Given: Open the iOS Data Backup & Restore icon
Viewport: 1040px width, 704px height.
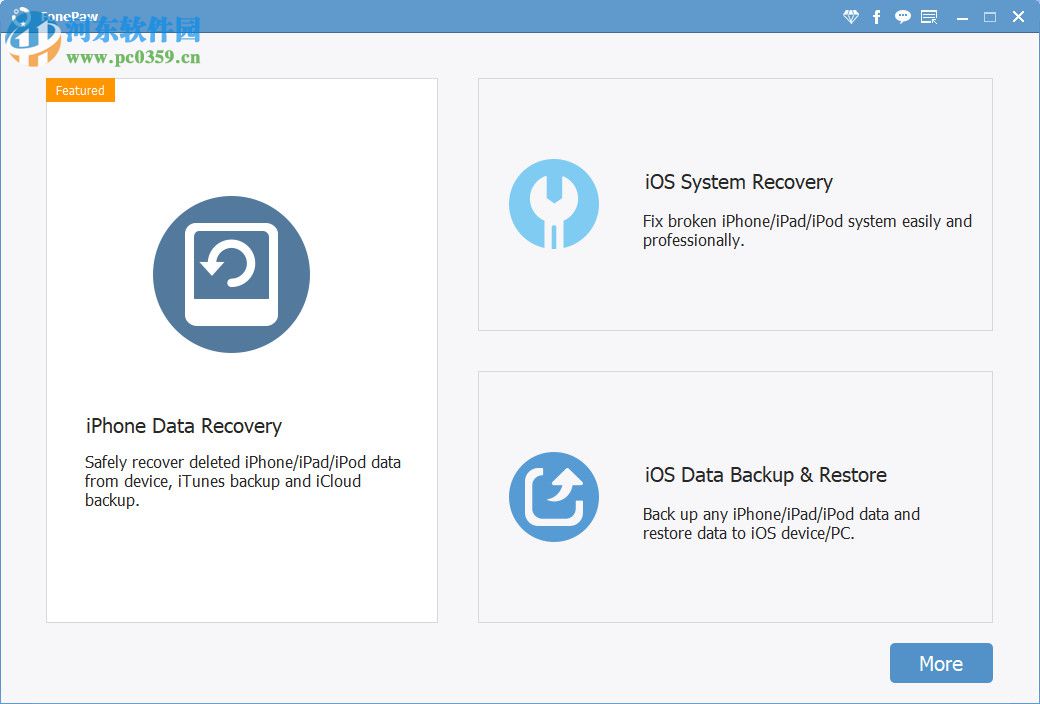Looking at the screenshot, I should pyautogui.click(x=555, y=496).
